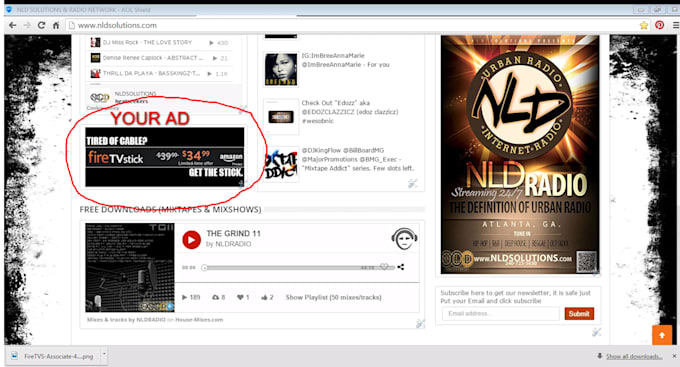Open the ImBreeAnnaMarie - For you post text
This screenshot has width=680, height=367.
(345, 60)
